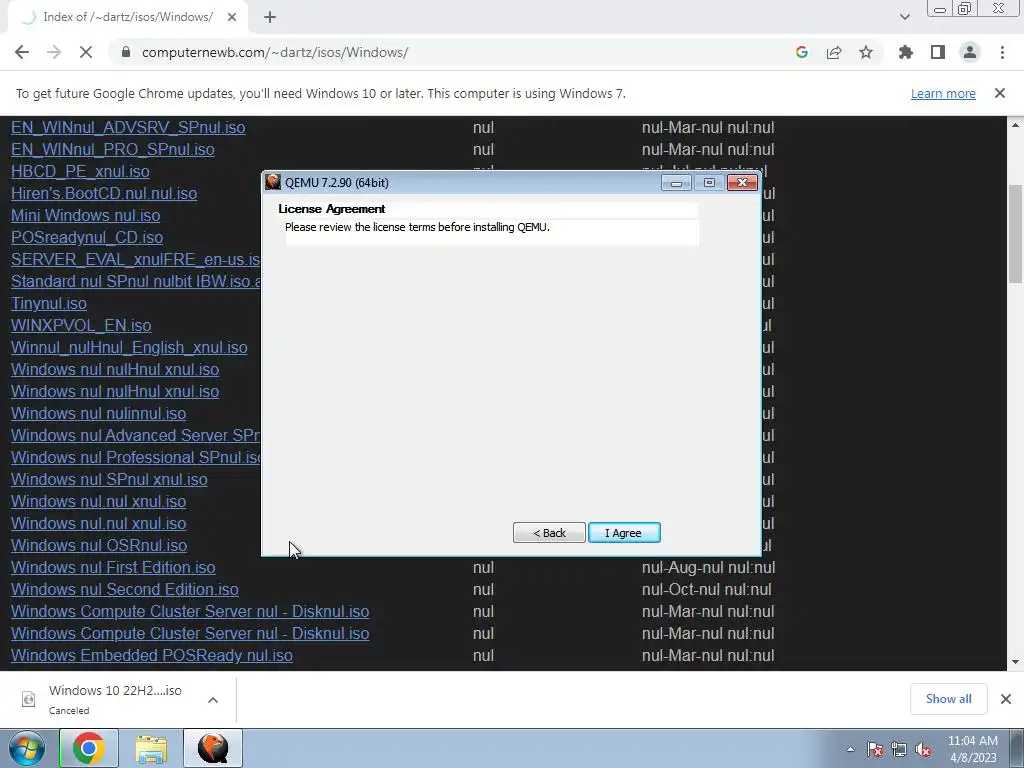Click the Chrome back arrow
Screen dimensions: 1024x768
[22, 52]
